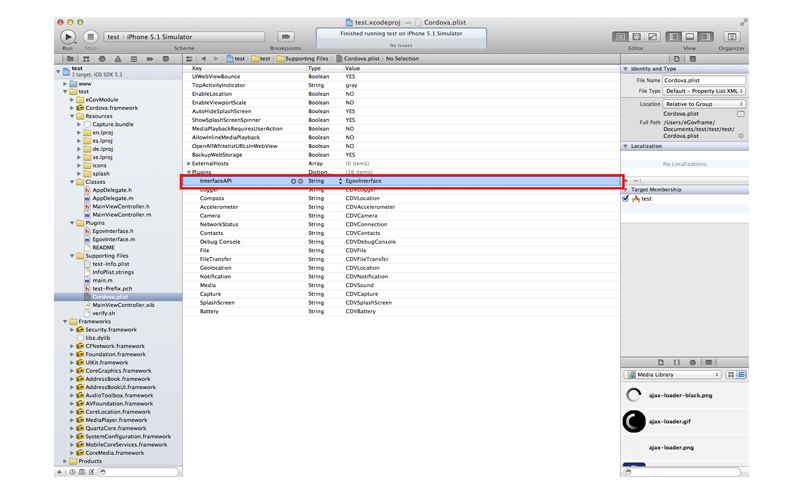Switch media library to icon grid view
Image resolution: width=800 pixels, height=500 pixels.
(731, 375)
